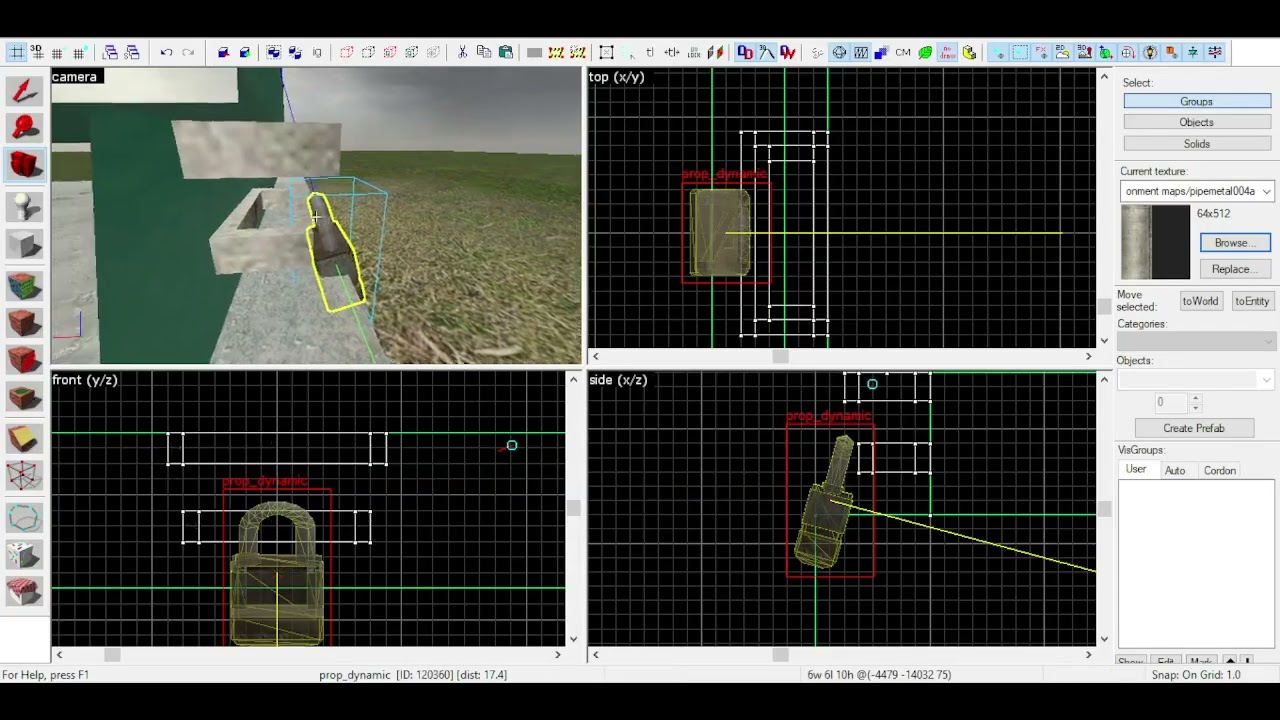
Task: Set selection mode to Groups
Action: [1197, 101]
